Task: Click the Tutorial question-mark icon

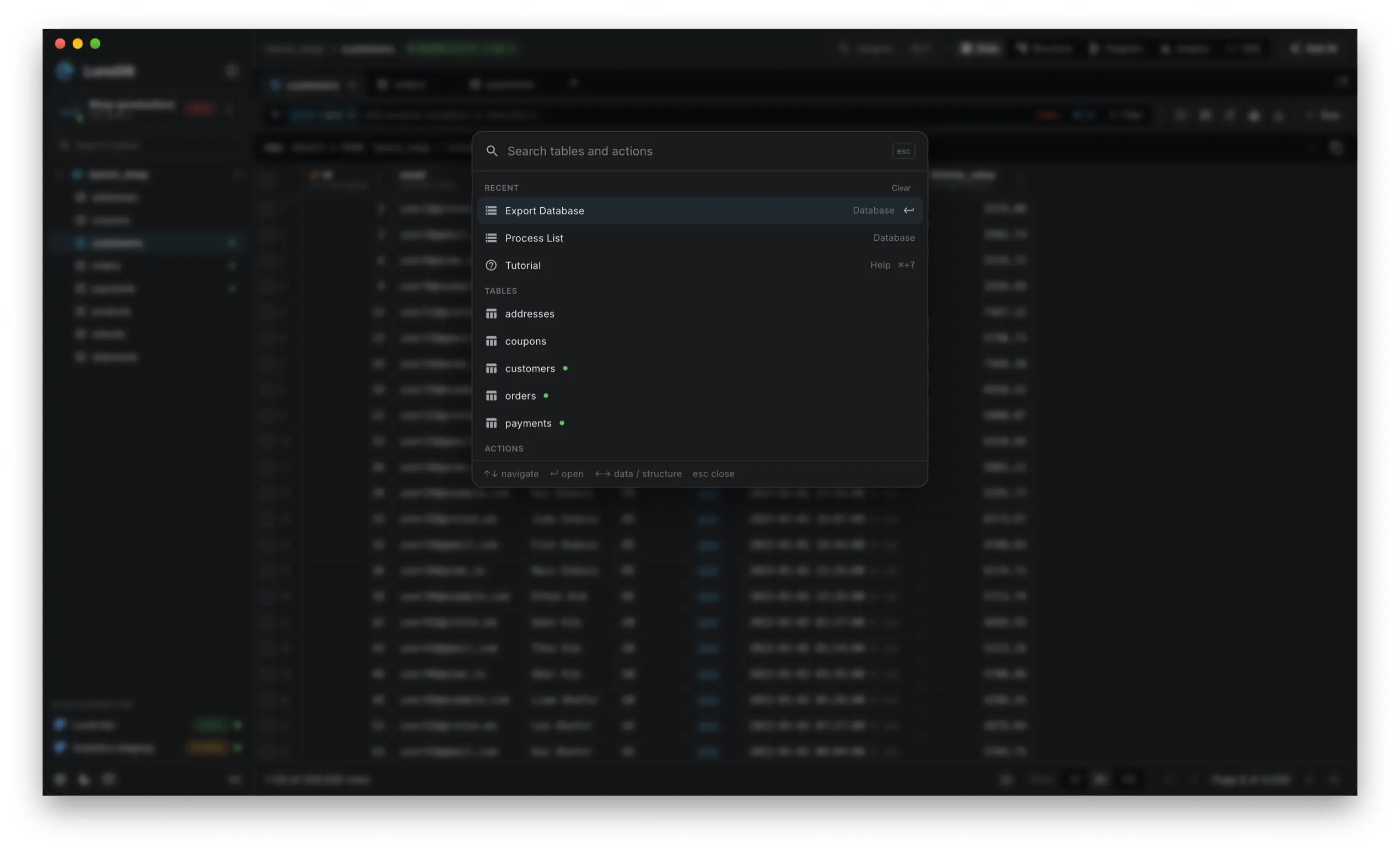Action: [x=491, y=265]
